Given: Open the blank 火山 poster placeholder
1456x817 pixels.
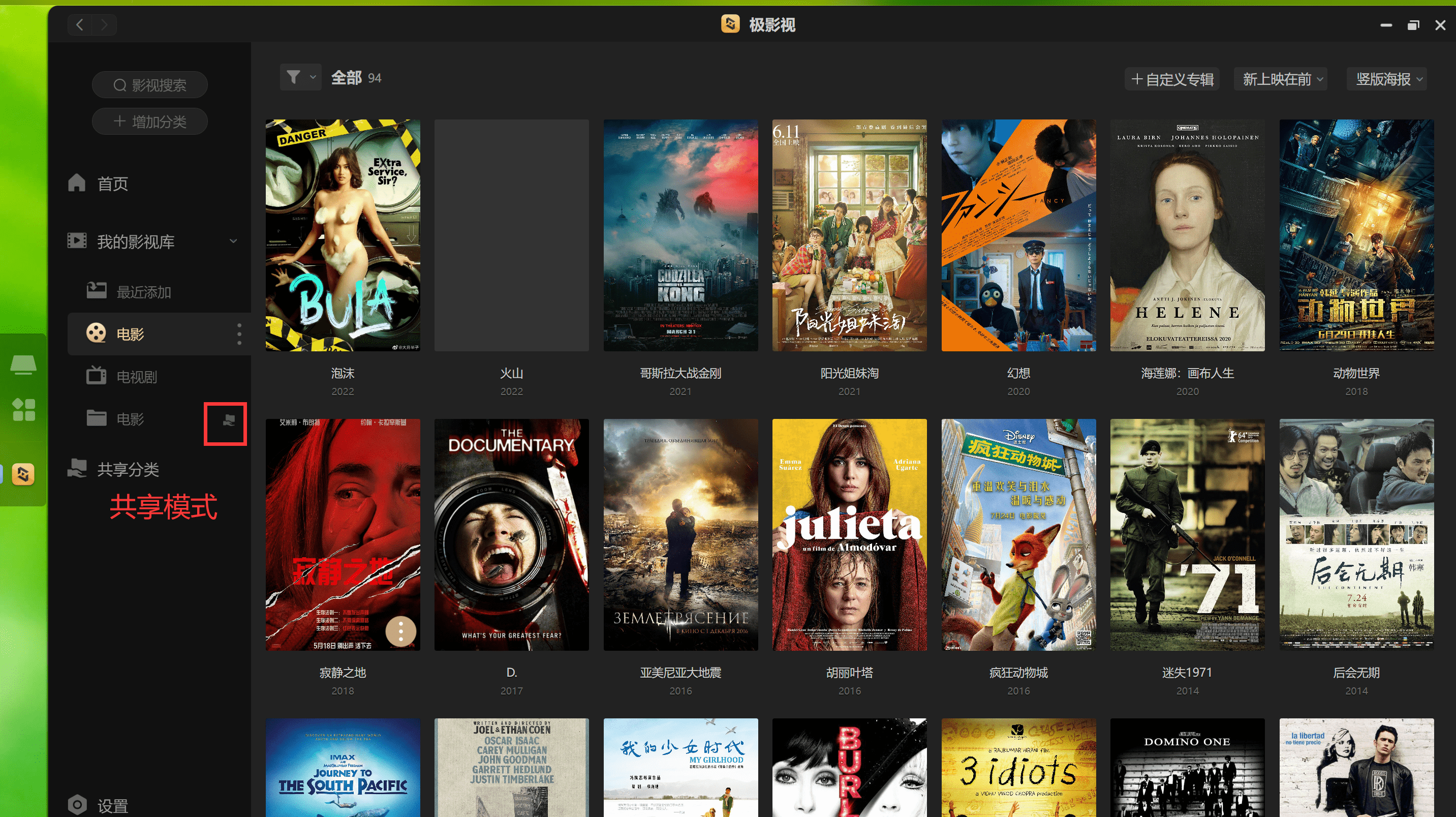Looking at the screenshot, I should point(512,235).
